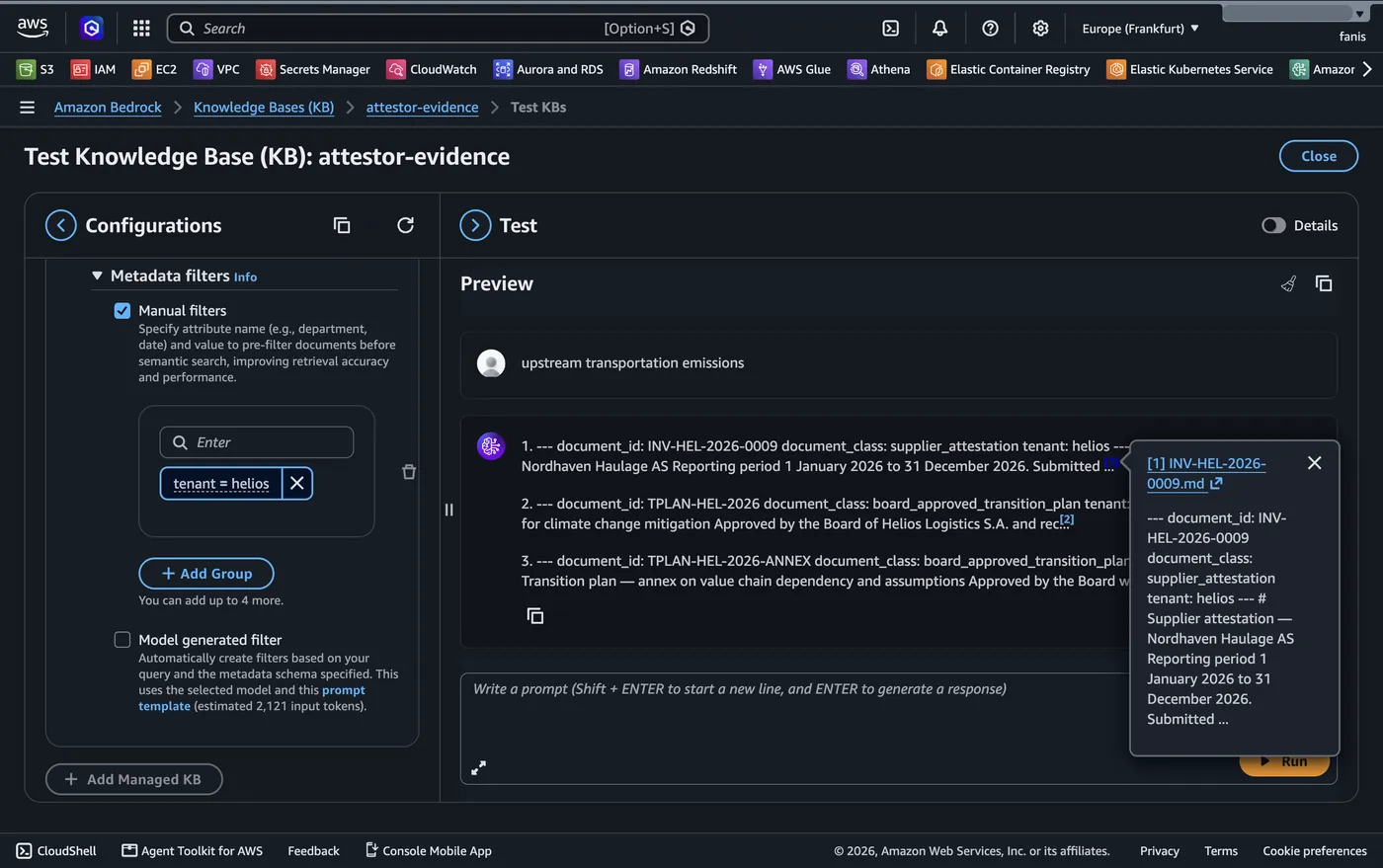
Task: Open Feedback in the footer
Action: coord(313,850)
